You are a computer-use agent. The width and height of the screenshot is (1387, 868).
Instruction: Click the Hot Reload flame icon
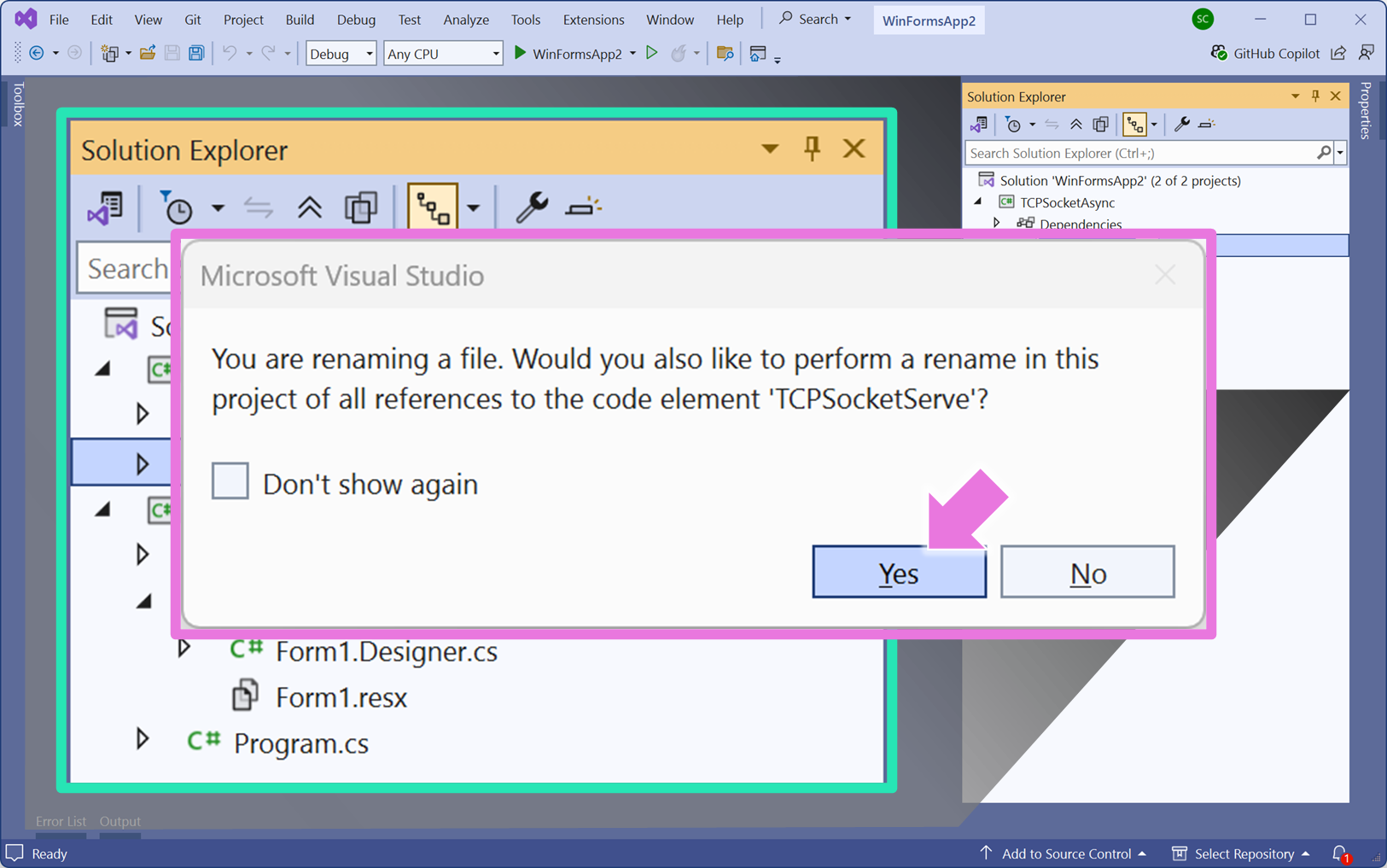coord(679,53)
